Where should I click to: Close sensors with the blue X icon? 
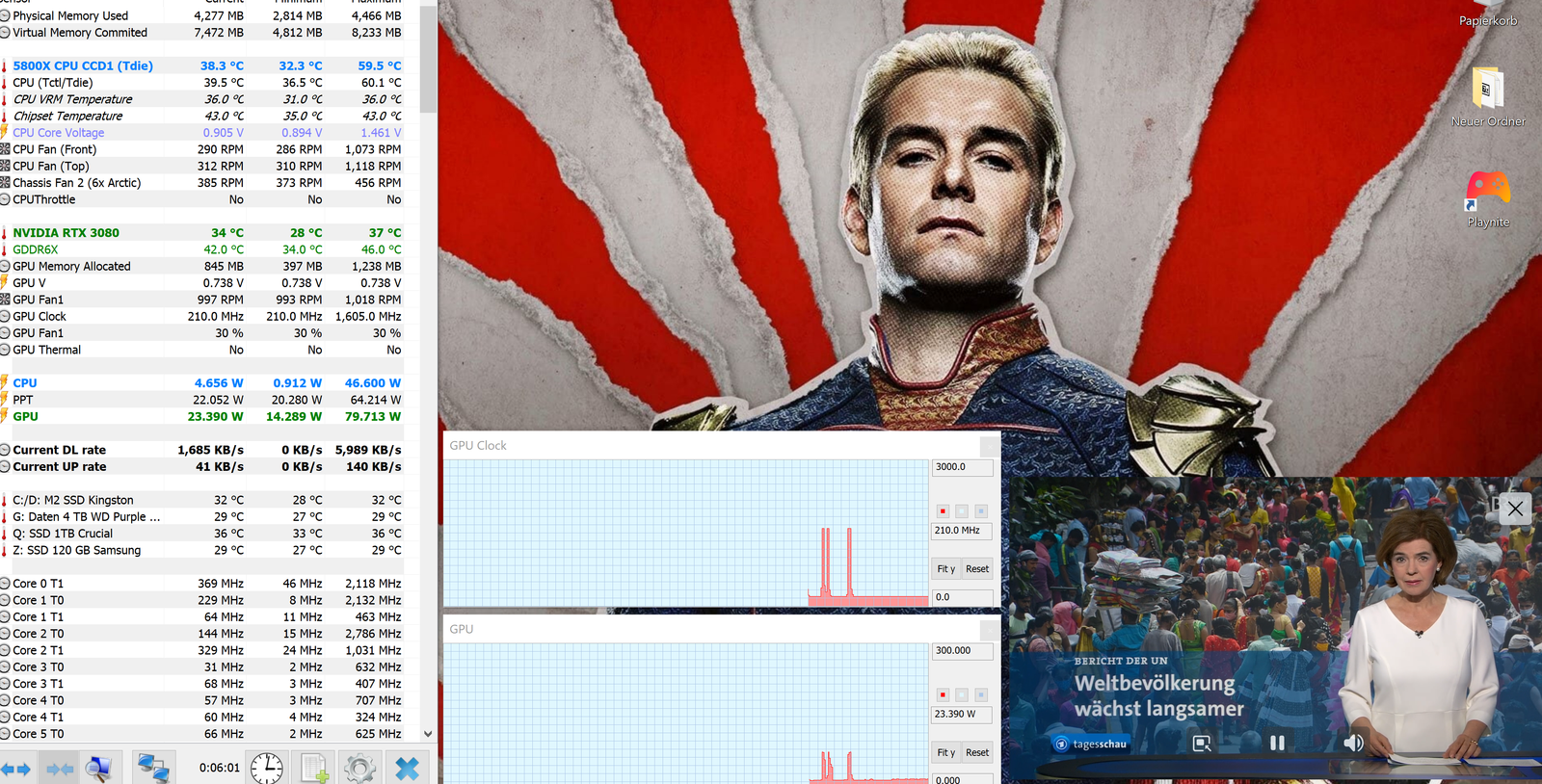tap(408, 769)
